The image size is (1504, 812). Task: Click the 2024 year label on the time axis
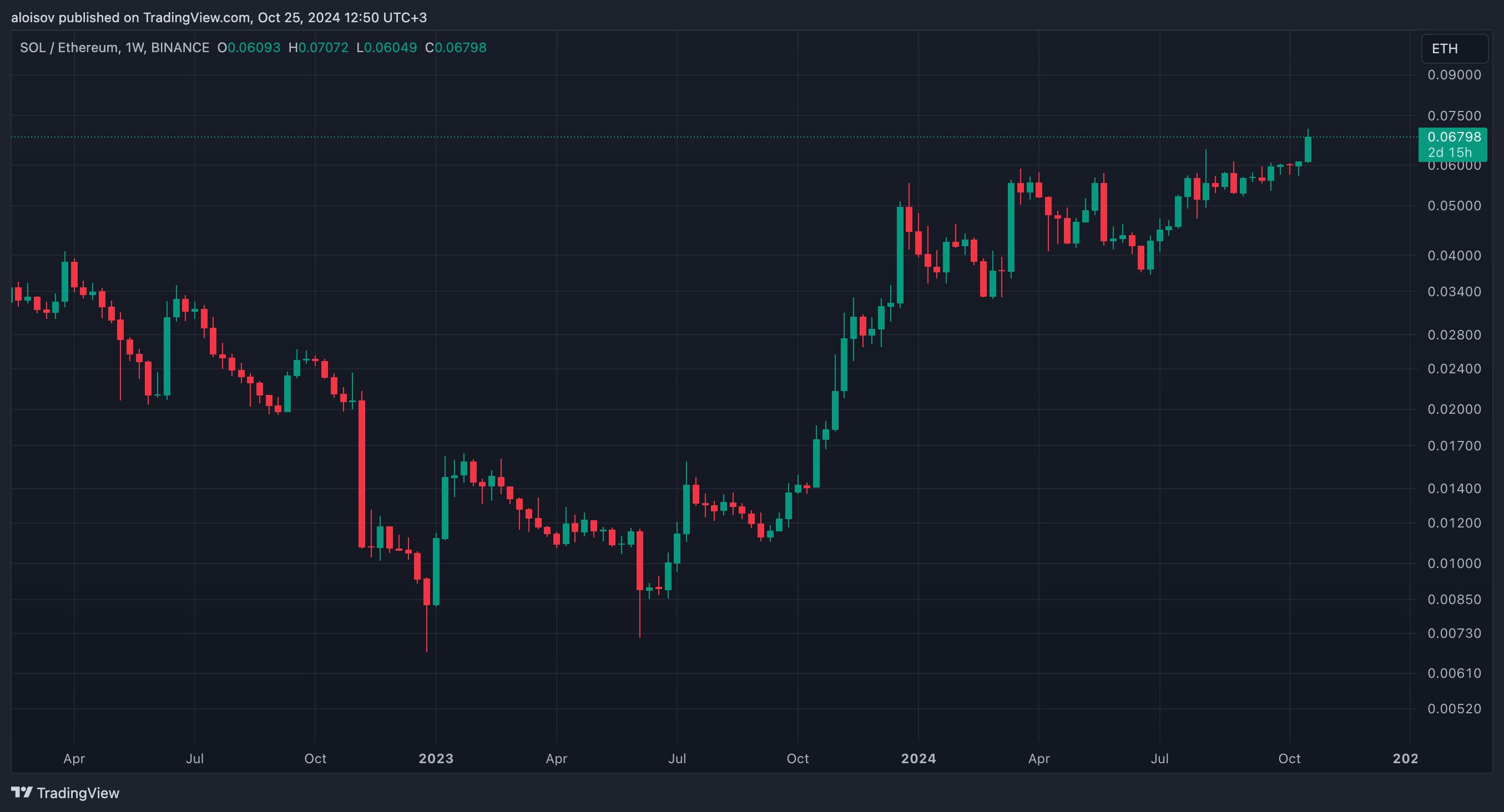tap(918, 758)
